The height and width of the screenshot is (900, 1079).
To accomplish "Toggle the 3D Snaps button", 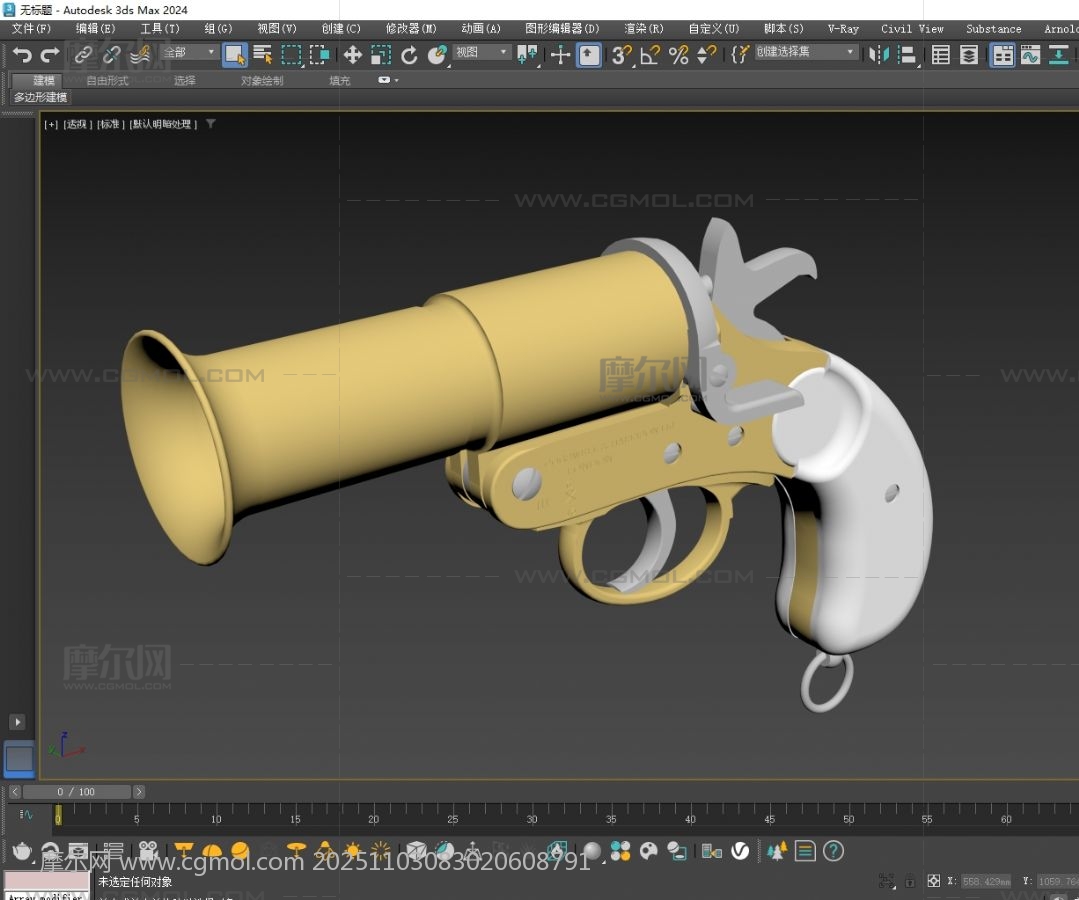I will (620, 55).
